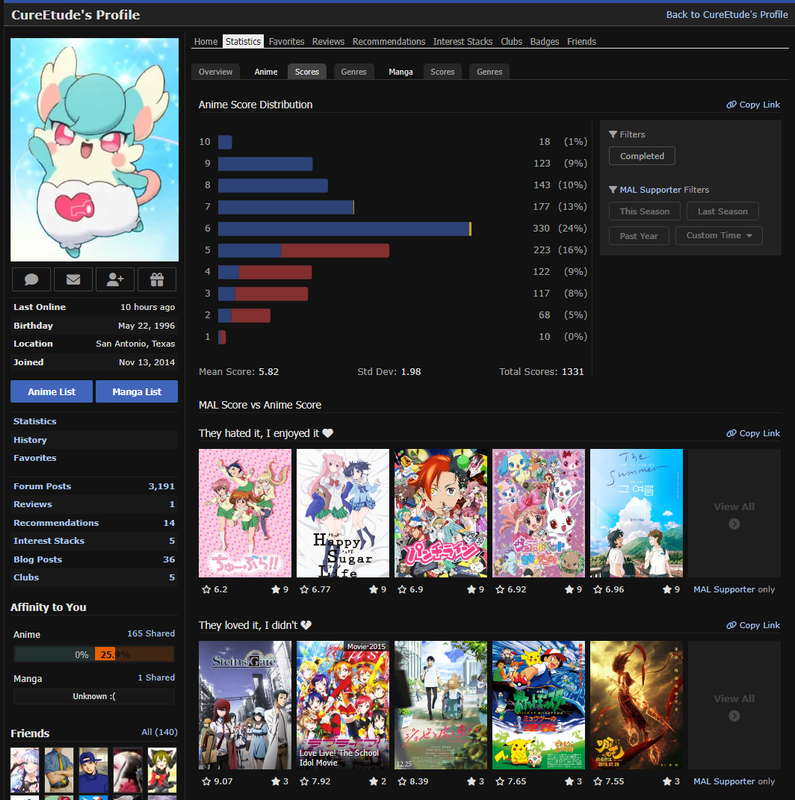The image size is (795, 800).
Task: Click Back to CureEtude's Profile link
Action: coord(727,15)
